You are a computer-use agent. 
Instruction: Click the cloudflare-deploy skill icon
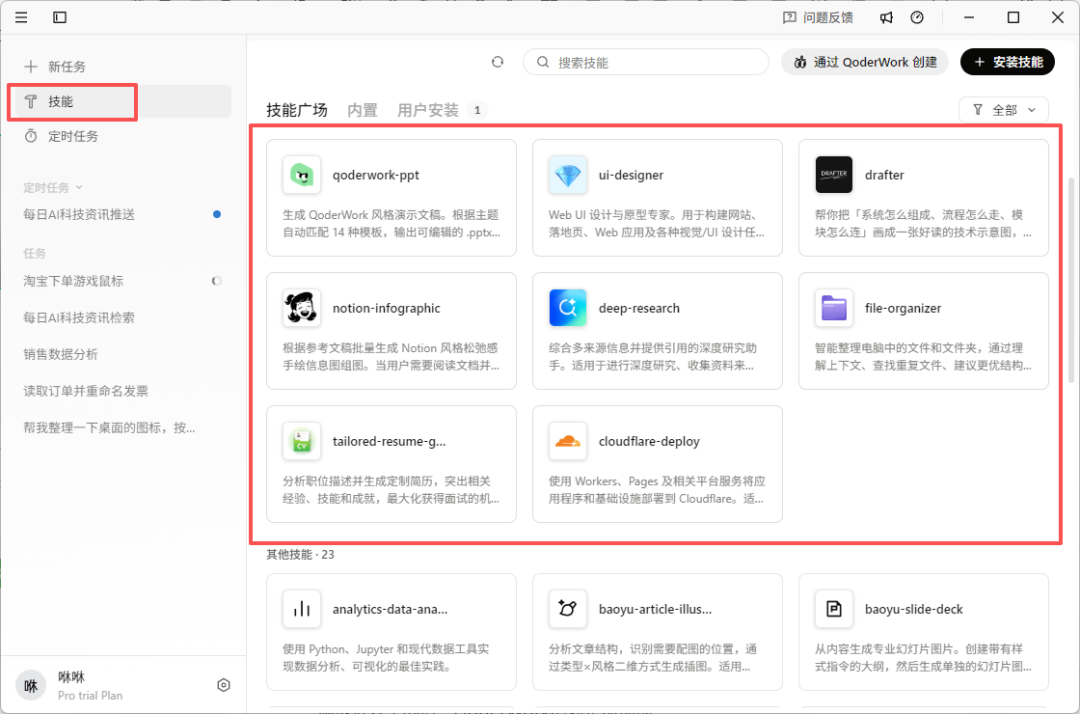(x=567, y=440)
